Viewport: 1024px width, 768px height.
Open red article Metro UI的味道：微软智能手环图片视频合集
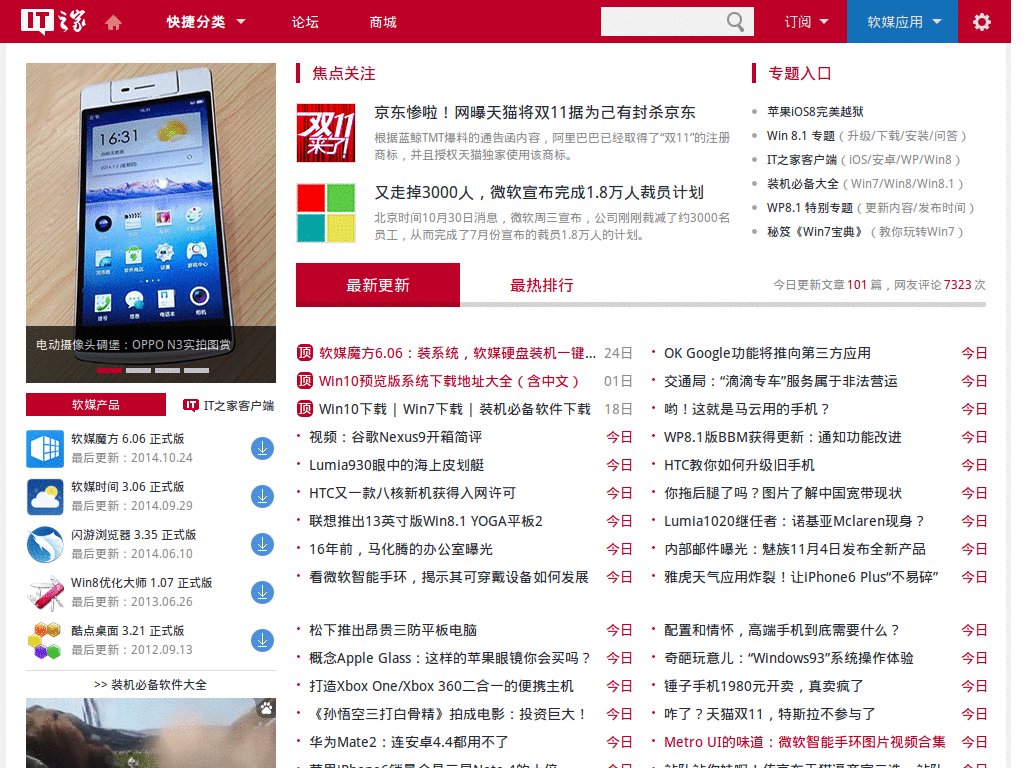(805, 742)
